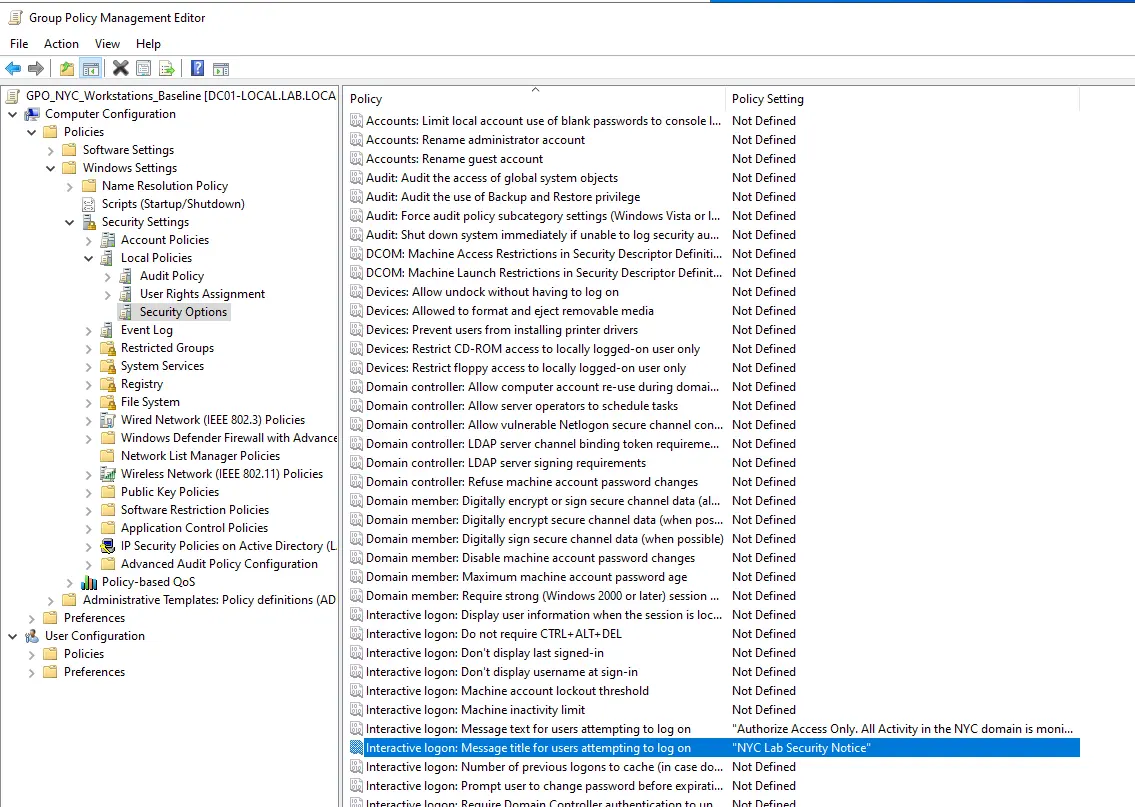Select Network List Manager Policies in tree
The image size is (1135, 807).
(200, 456)
